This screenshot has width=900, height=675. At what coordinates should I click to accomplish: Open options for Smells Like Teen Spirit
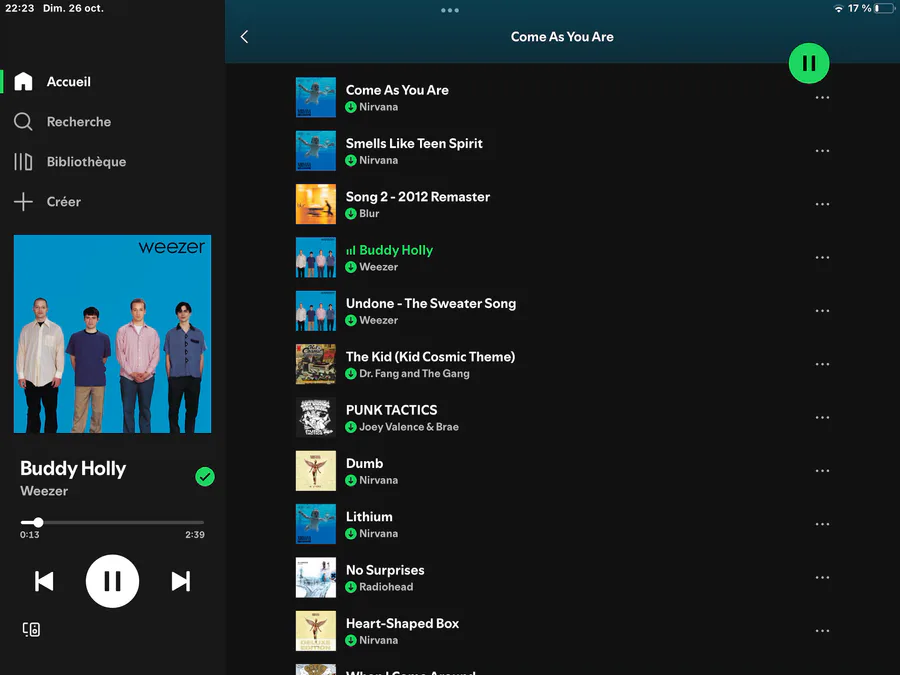pos(822,151)
